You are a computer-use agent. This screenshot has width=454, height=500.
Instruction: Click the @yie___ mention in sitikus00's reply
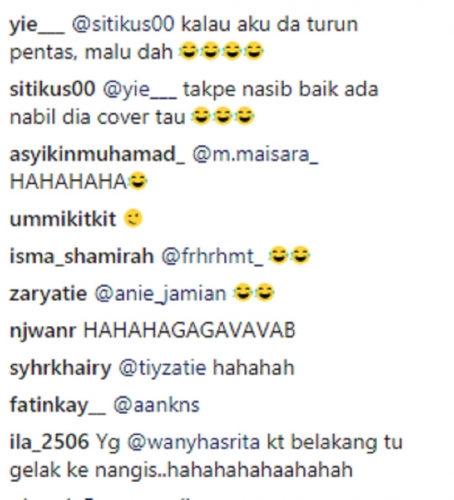[140, 90]
